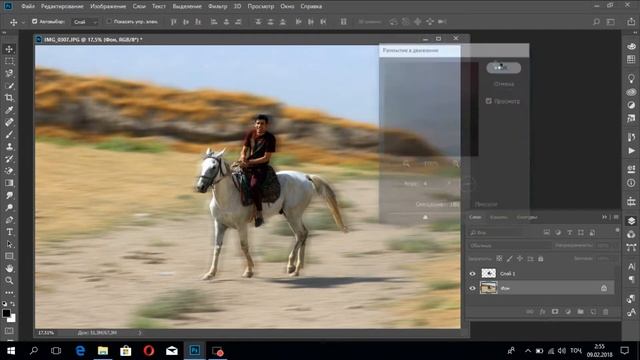The image size is (640, 360).
Task: Click the Create new group folder icon
Action: tap(580, 312)
